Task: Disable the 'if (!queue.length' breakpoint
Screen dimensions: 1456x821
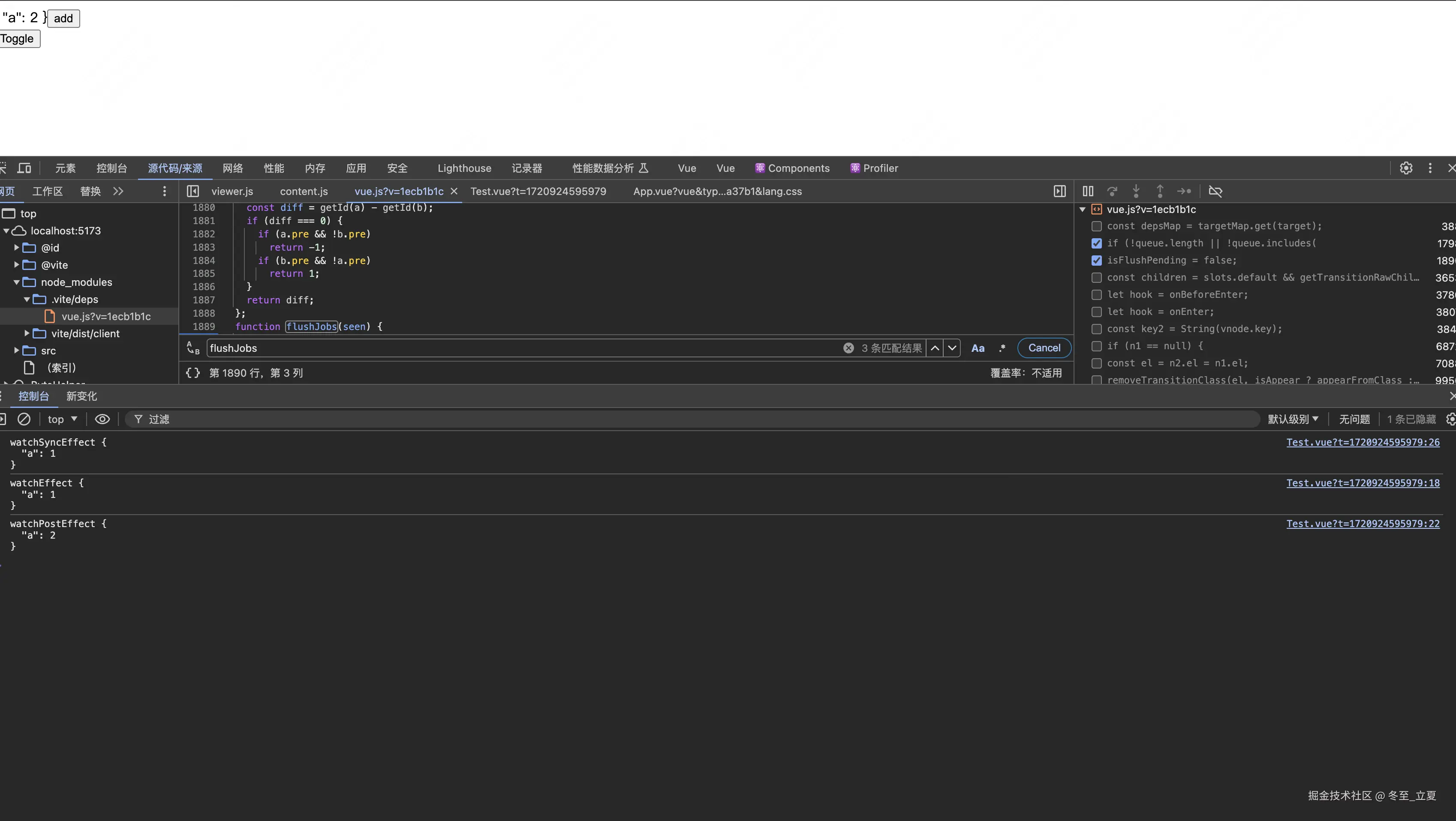Action: [1097, 243]
